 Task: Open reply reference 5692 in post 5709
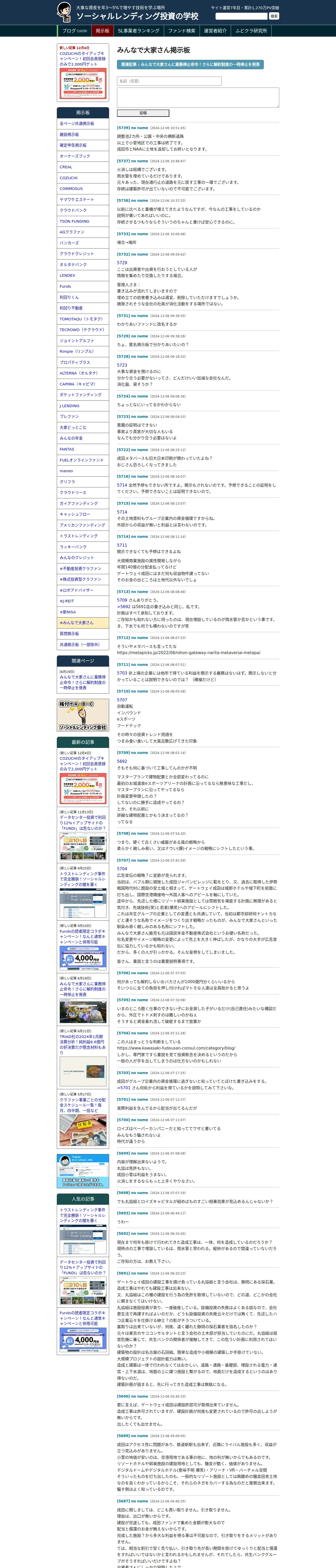coord(122,762)
